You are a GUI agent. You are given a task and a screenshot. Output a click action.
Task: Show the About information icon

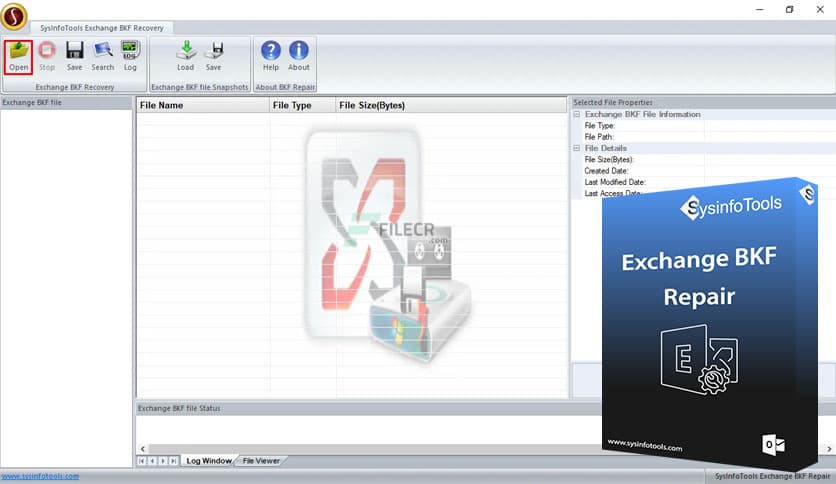pyautogui.click(x=299, y=57)
